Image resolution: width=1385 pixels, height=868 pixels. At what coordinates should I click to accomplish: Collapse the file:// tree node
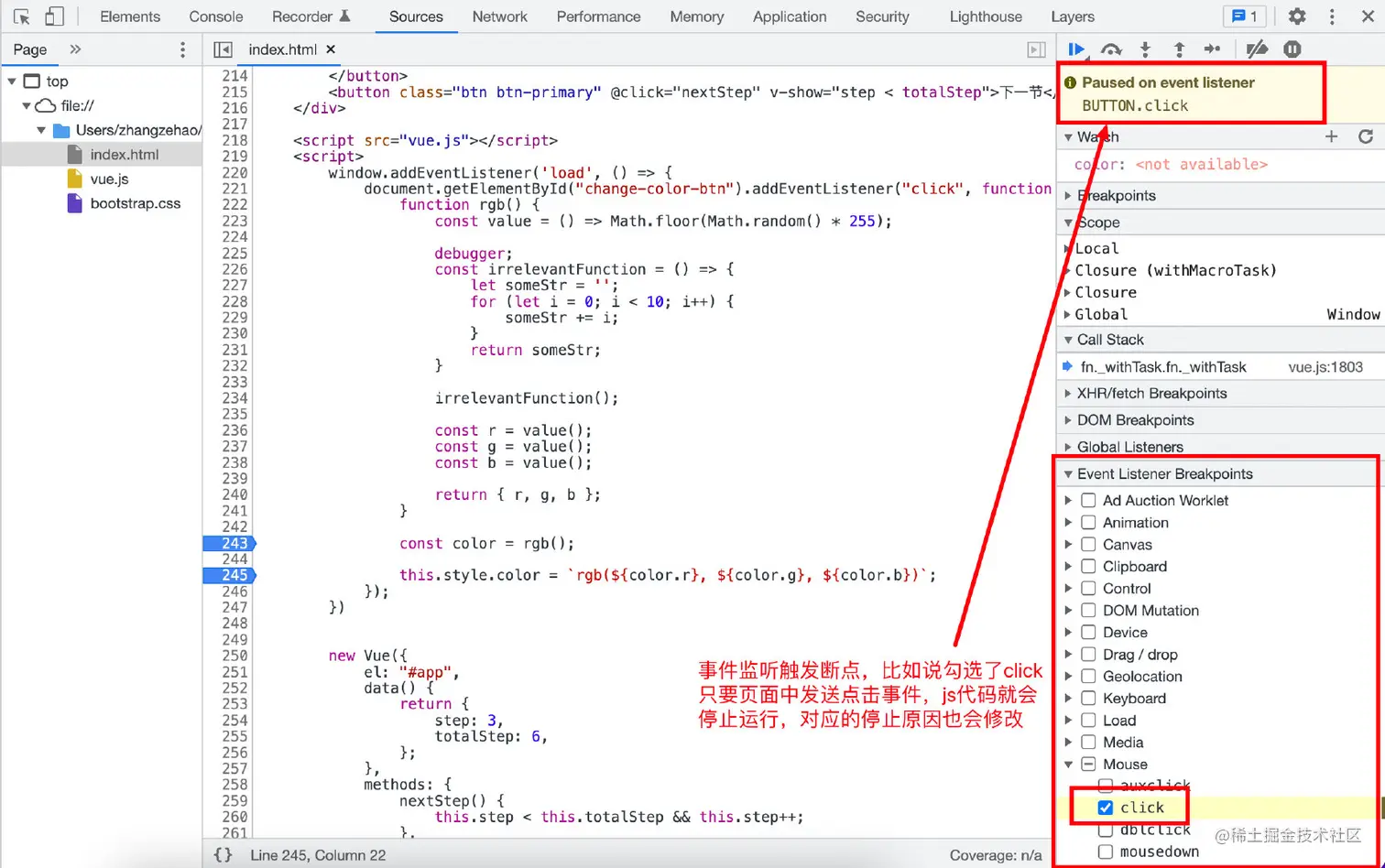(x=27, y=106)
